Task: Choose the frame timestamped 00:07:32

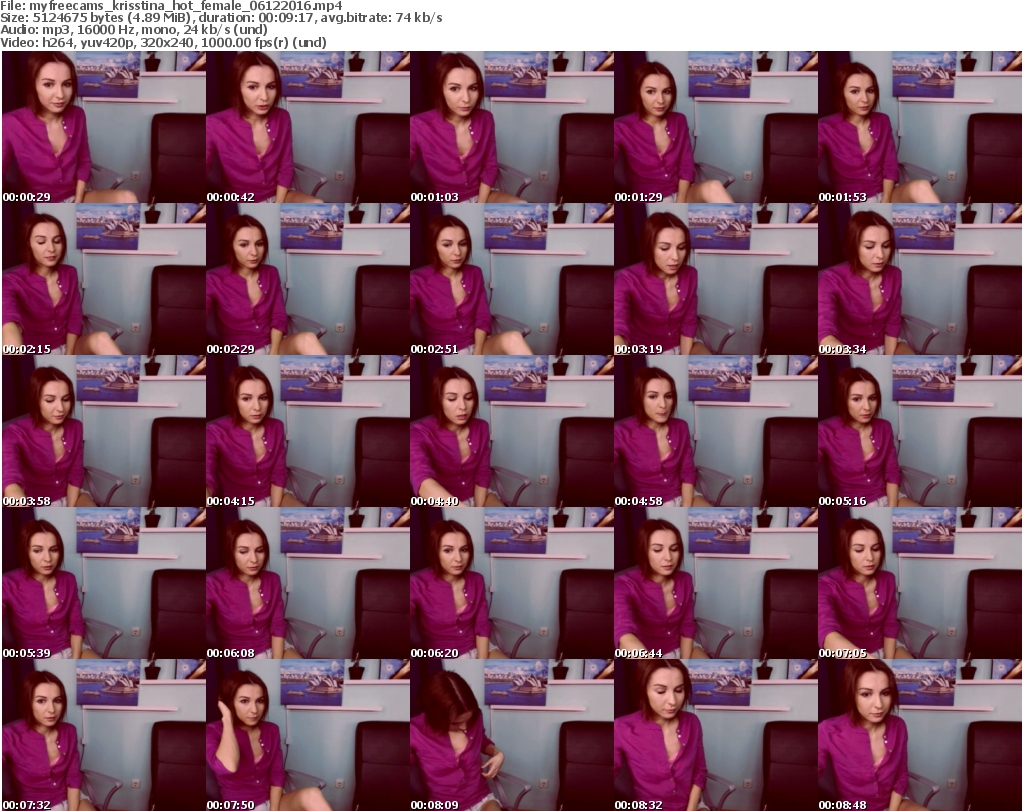Action: tap(104, 735)
